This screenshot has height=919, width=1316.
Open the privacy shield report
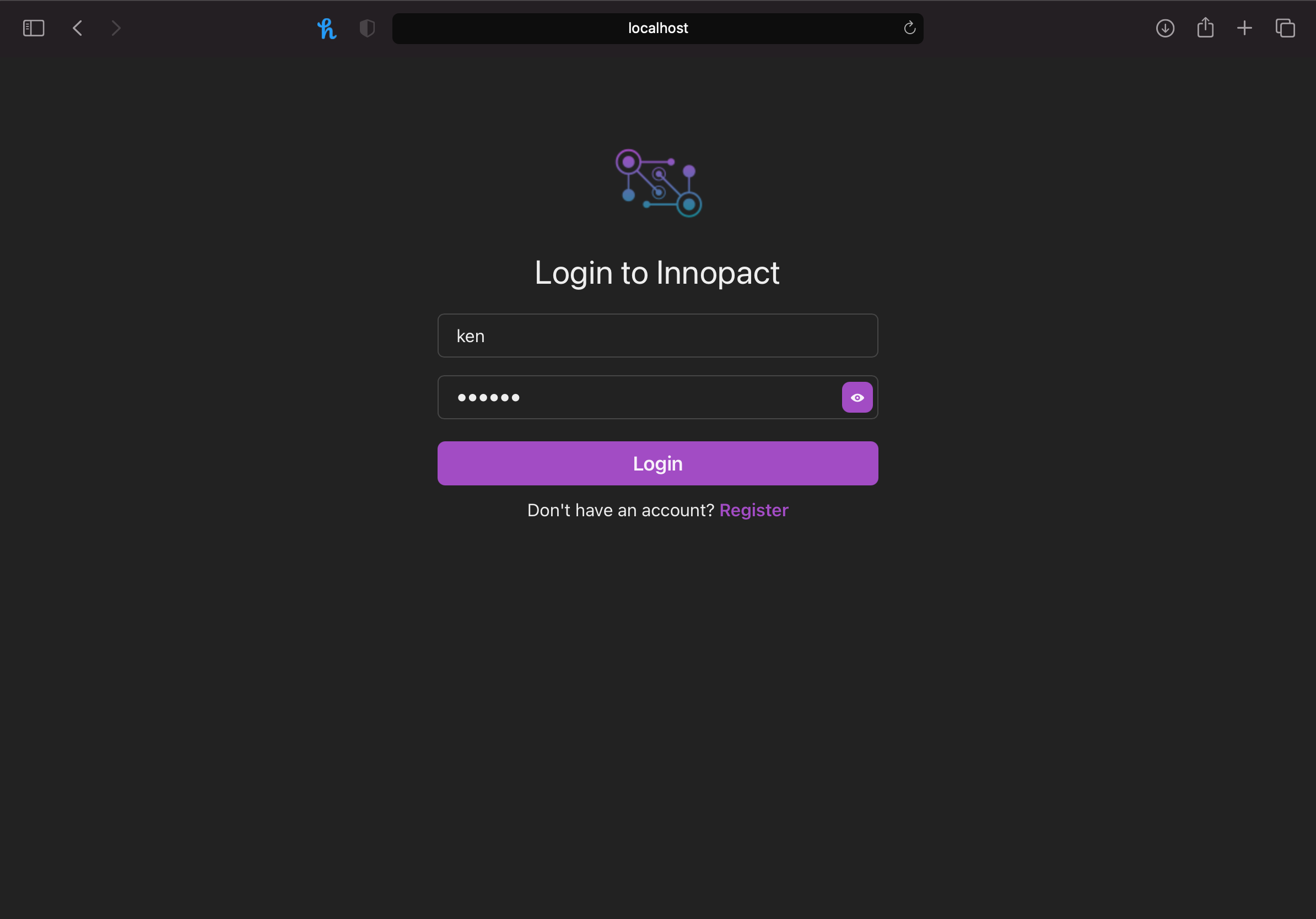point(367,28)
